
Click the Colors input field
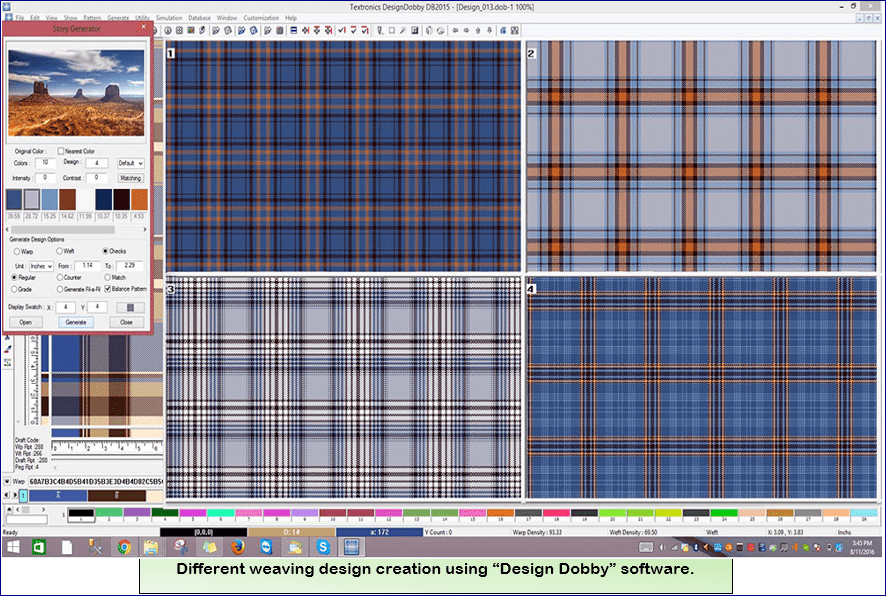tap(45, 163)
